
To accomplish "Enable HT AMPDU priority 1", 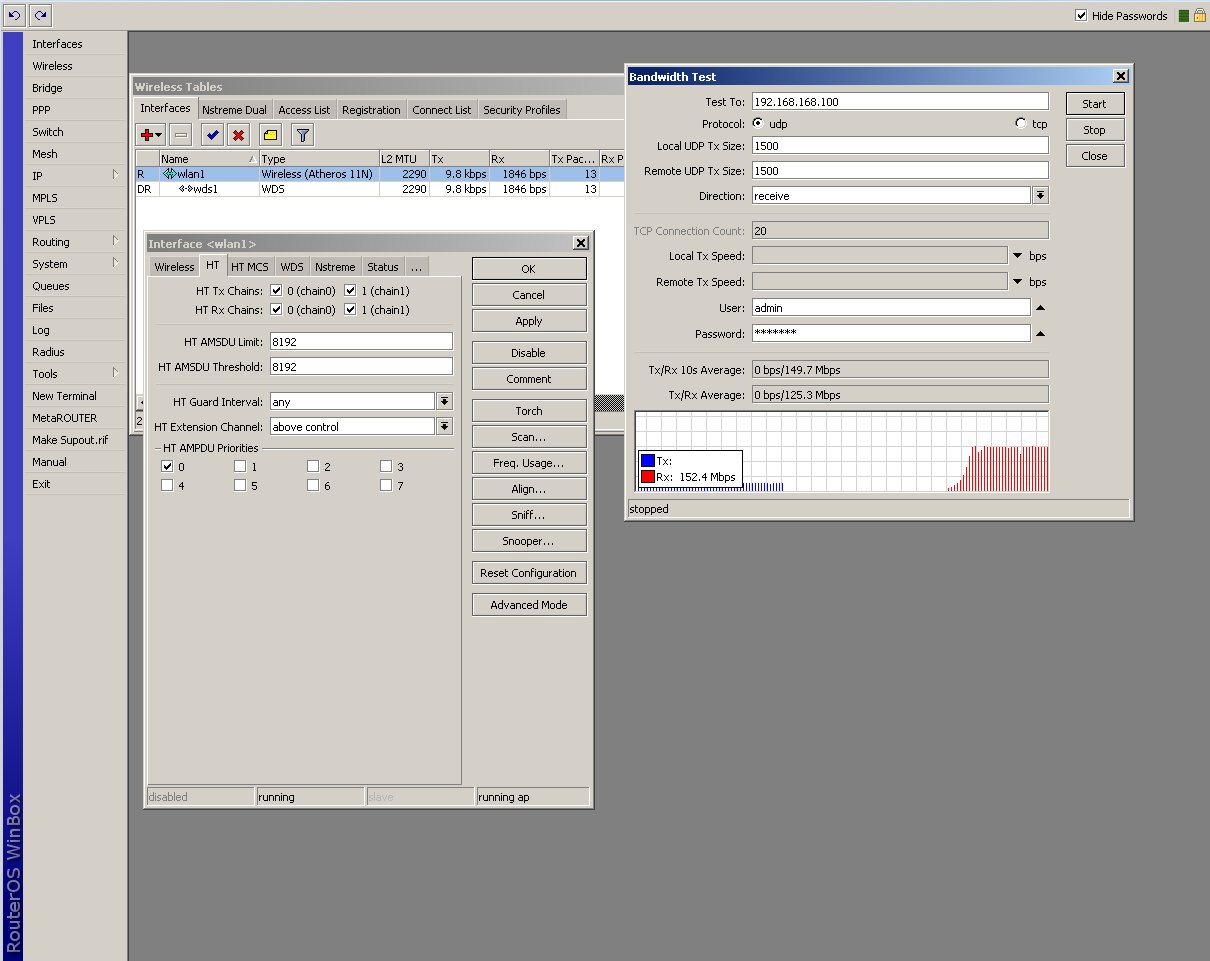I will (x=240, y=467).
